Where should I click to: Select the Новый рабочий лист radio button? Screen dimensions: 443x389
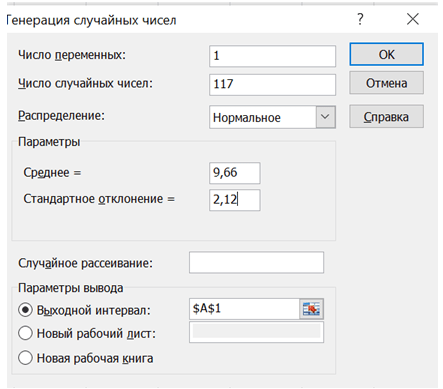(25, 333)
